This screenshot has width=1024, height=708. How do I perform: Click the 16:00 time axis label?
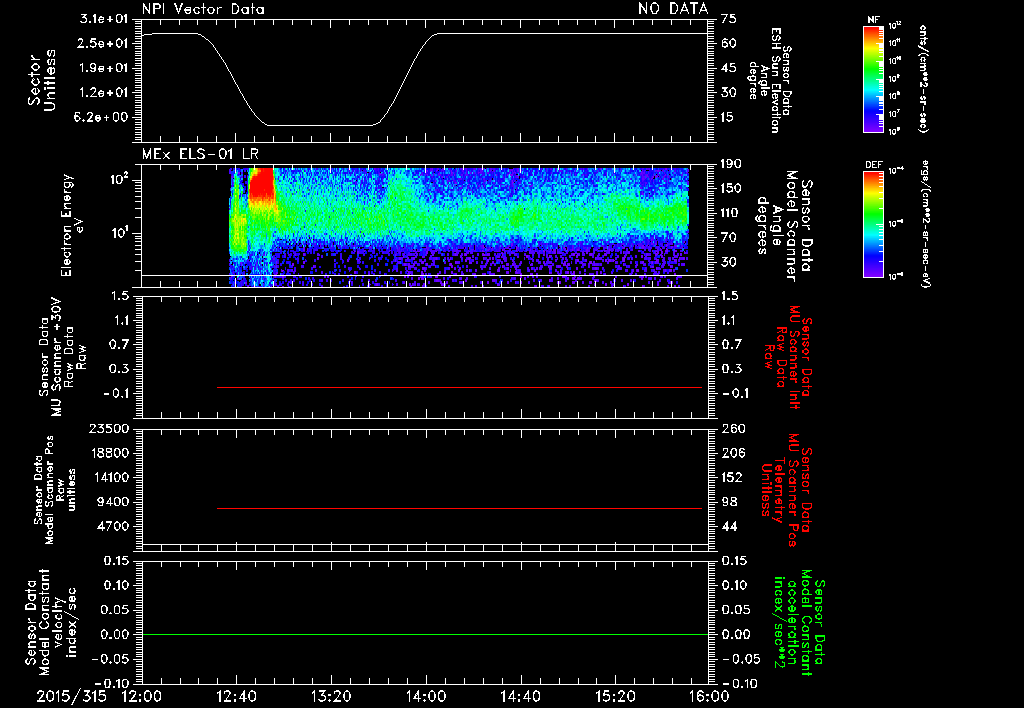[x=709, y=696]
